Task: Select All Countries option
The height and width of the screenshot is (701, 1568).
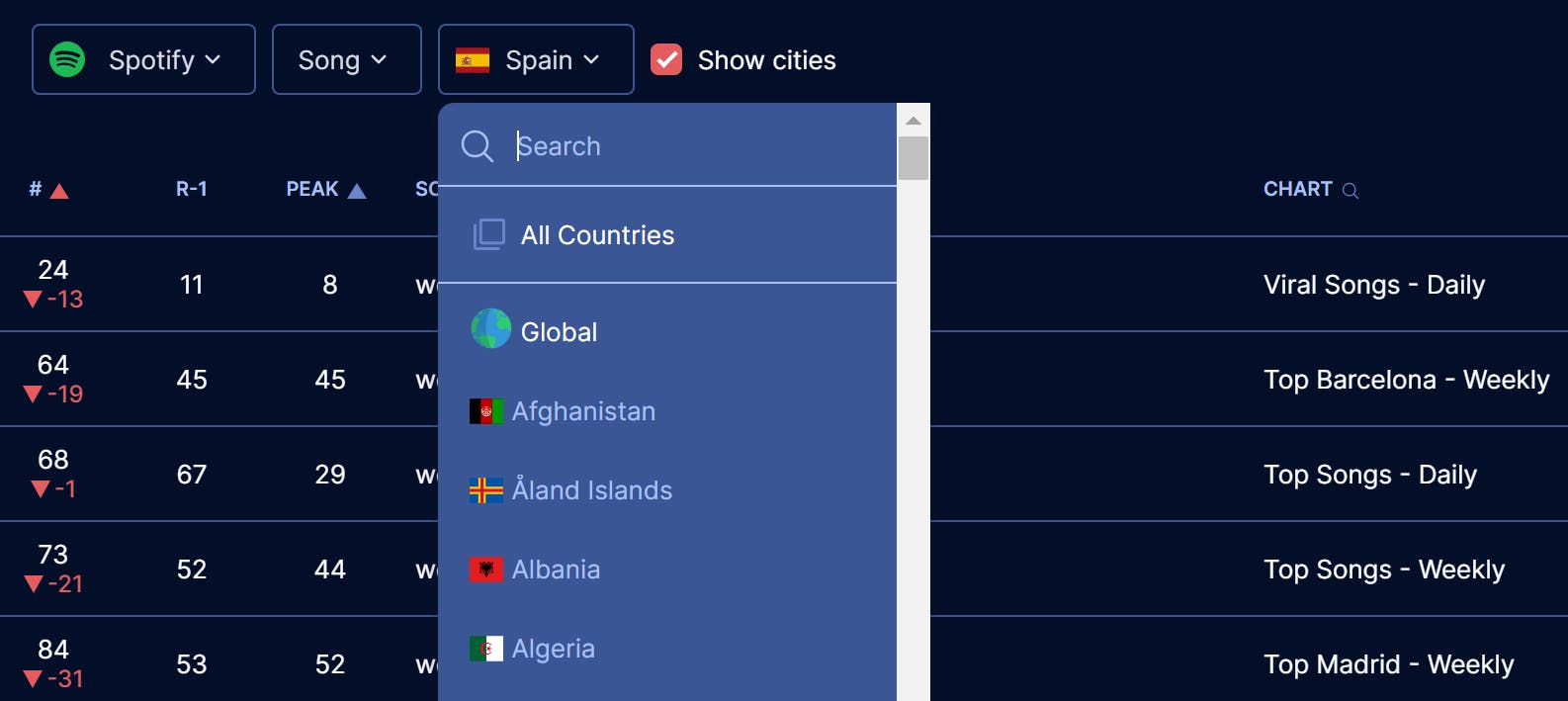Action: pos(667,235)
